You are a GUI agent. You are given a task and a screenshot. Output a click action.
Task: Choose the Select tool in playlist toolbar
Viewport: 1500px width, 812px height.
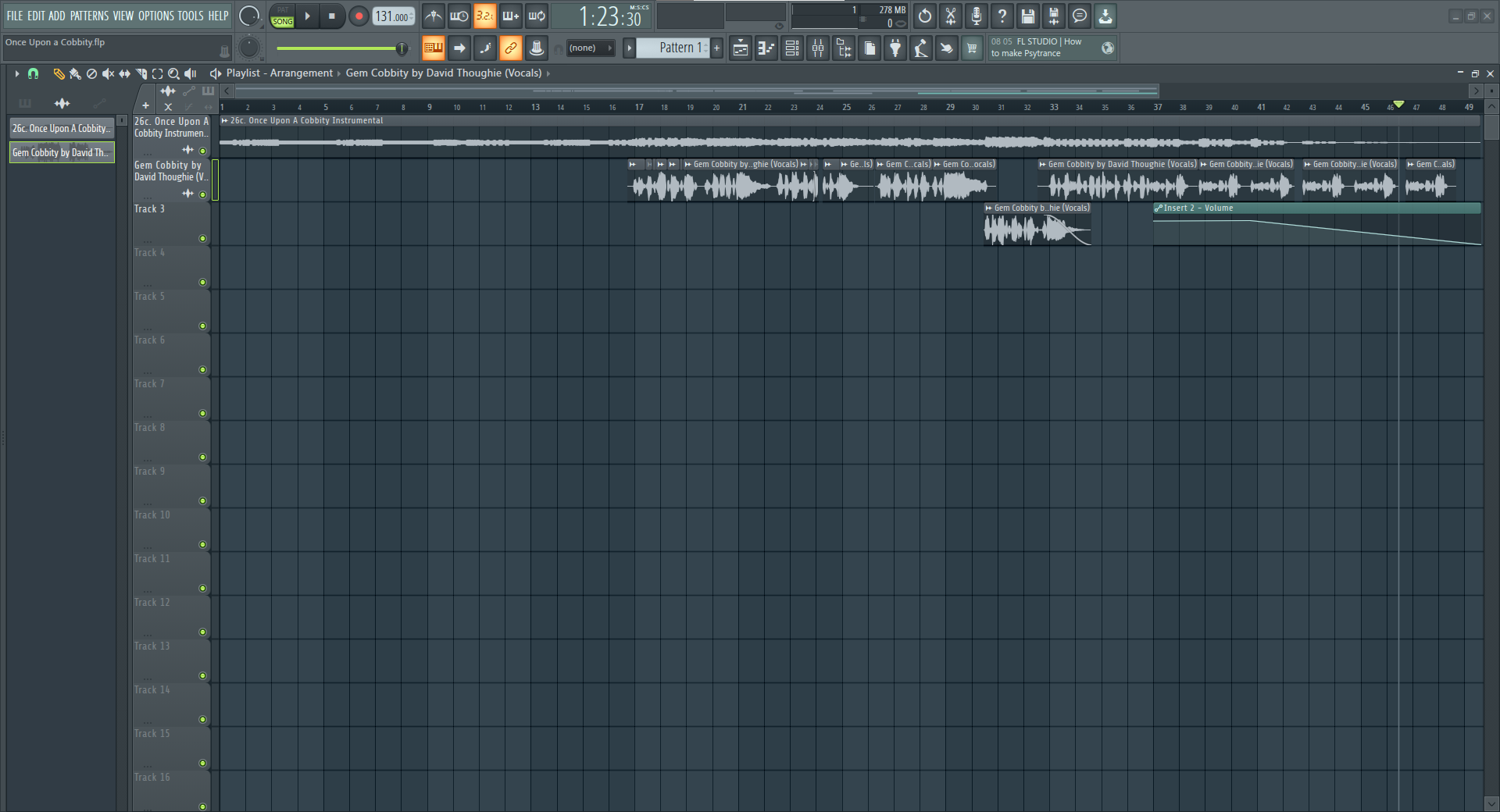(157, 73)
